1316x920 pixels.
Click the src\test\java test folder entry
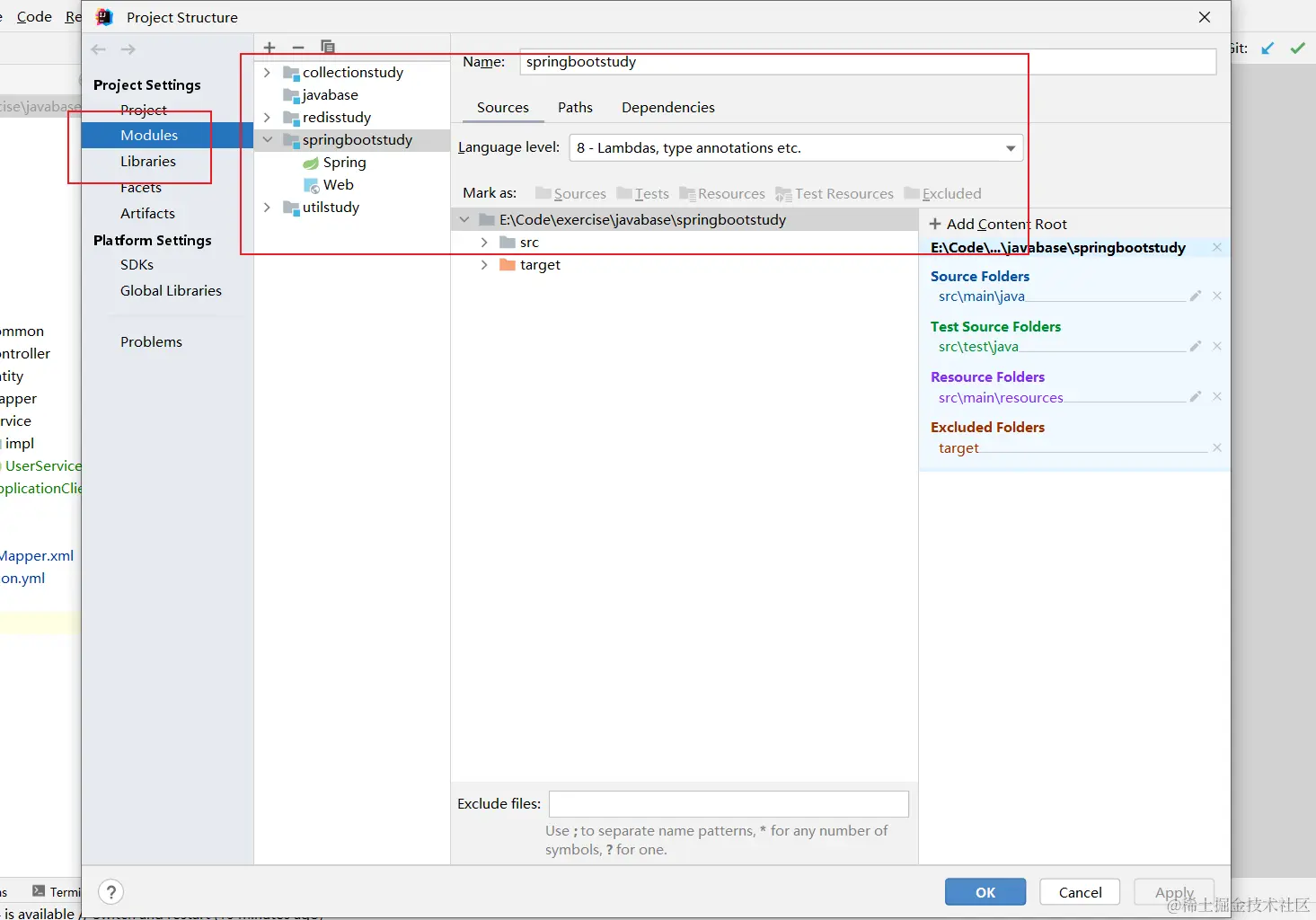(978, 347)
